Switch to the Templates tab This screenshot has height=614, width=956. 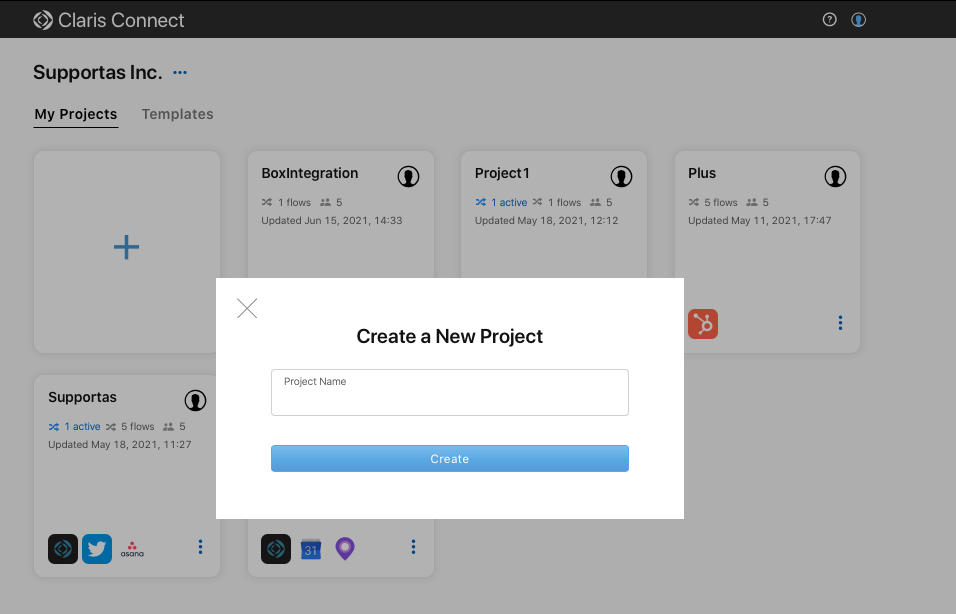pos(177,114)
